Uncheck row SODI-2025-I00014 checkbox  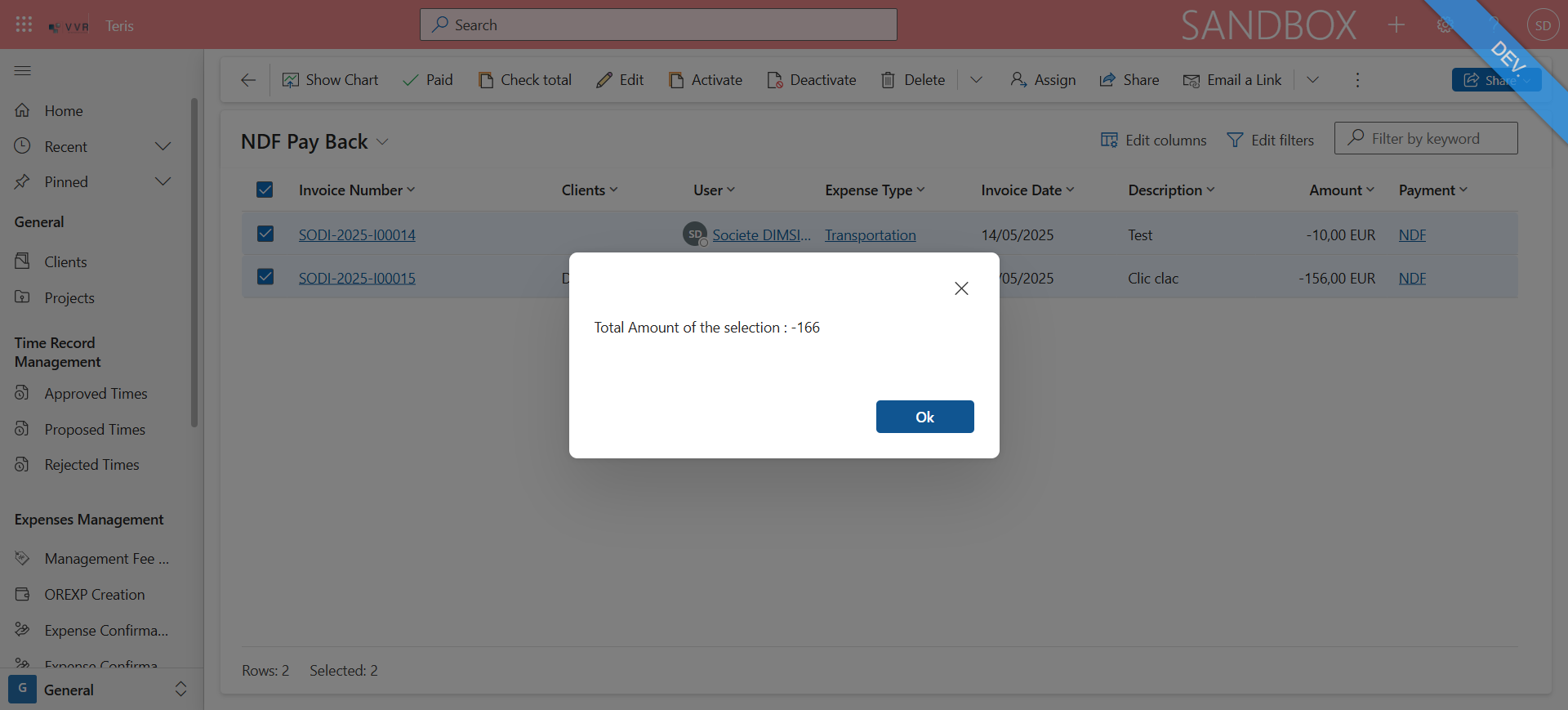265,234
